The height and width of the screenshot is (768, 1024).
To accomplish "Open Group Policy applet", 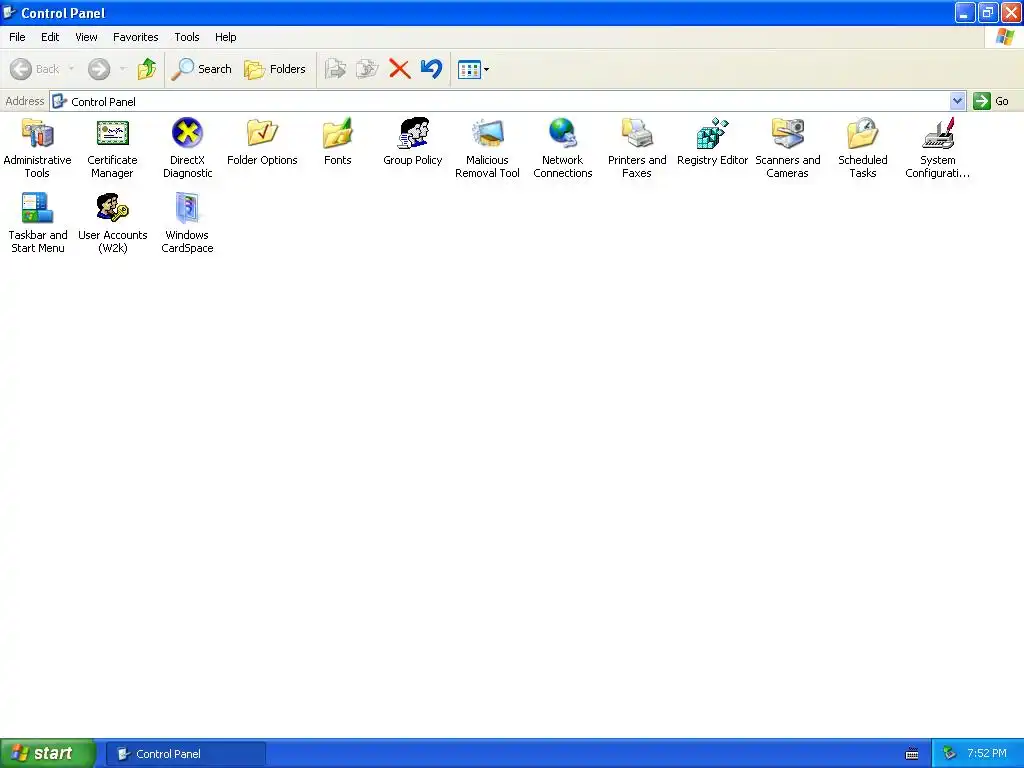I will (x=413, y=142).
